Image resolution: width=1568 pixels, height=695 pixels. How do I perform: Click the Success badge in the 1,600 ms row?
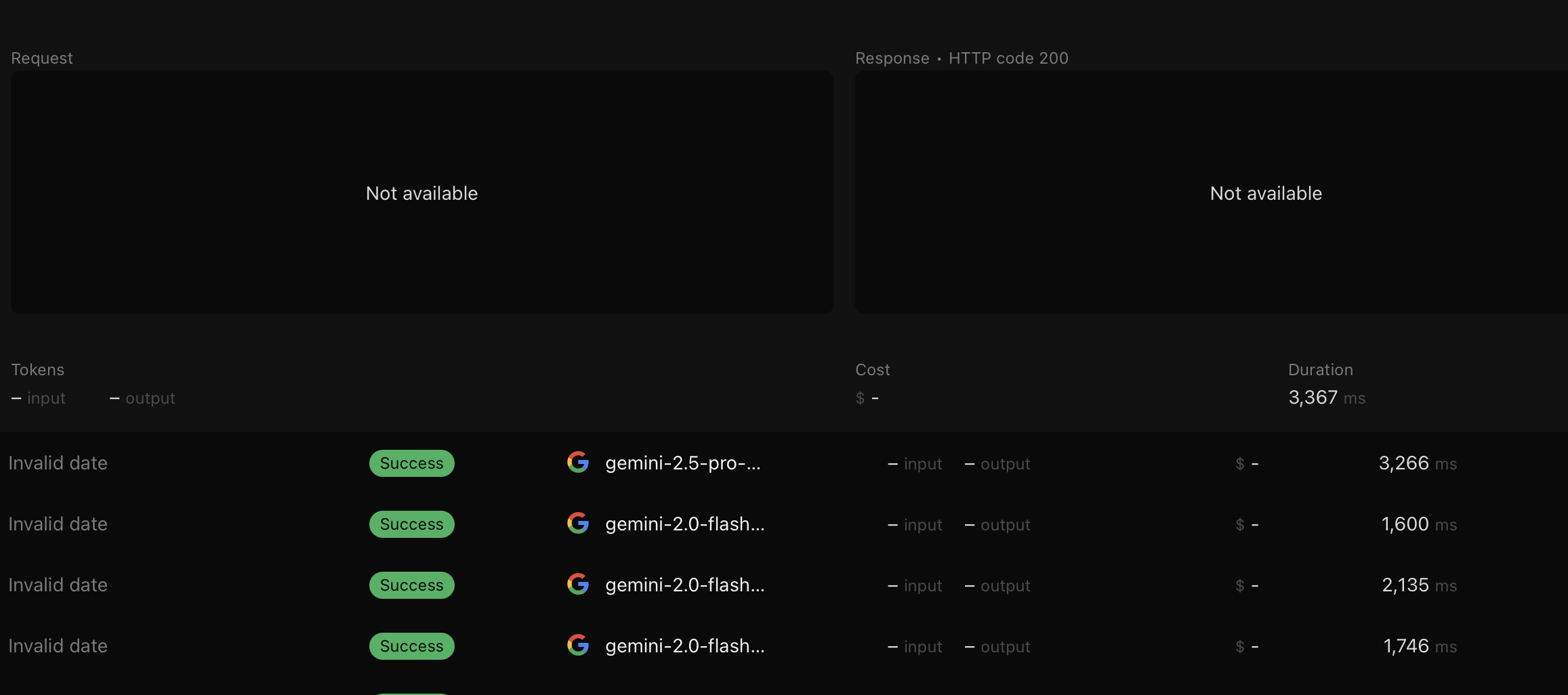[x=411, y=524]
